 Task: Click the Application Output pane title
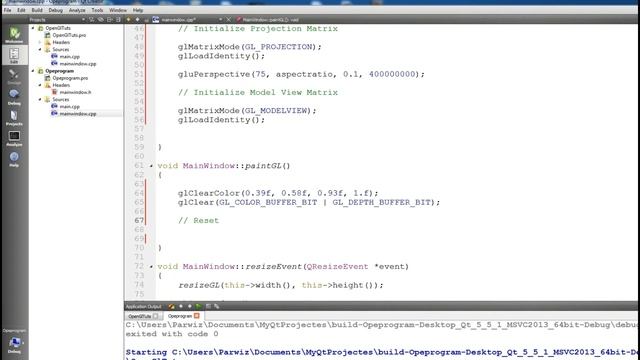(143, 307)
